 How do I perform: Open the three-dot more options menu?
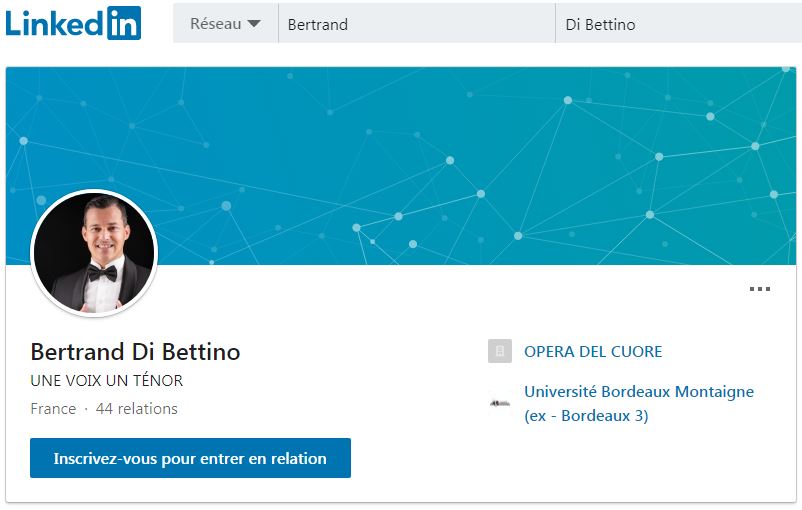click(760, 290)
